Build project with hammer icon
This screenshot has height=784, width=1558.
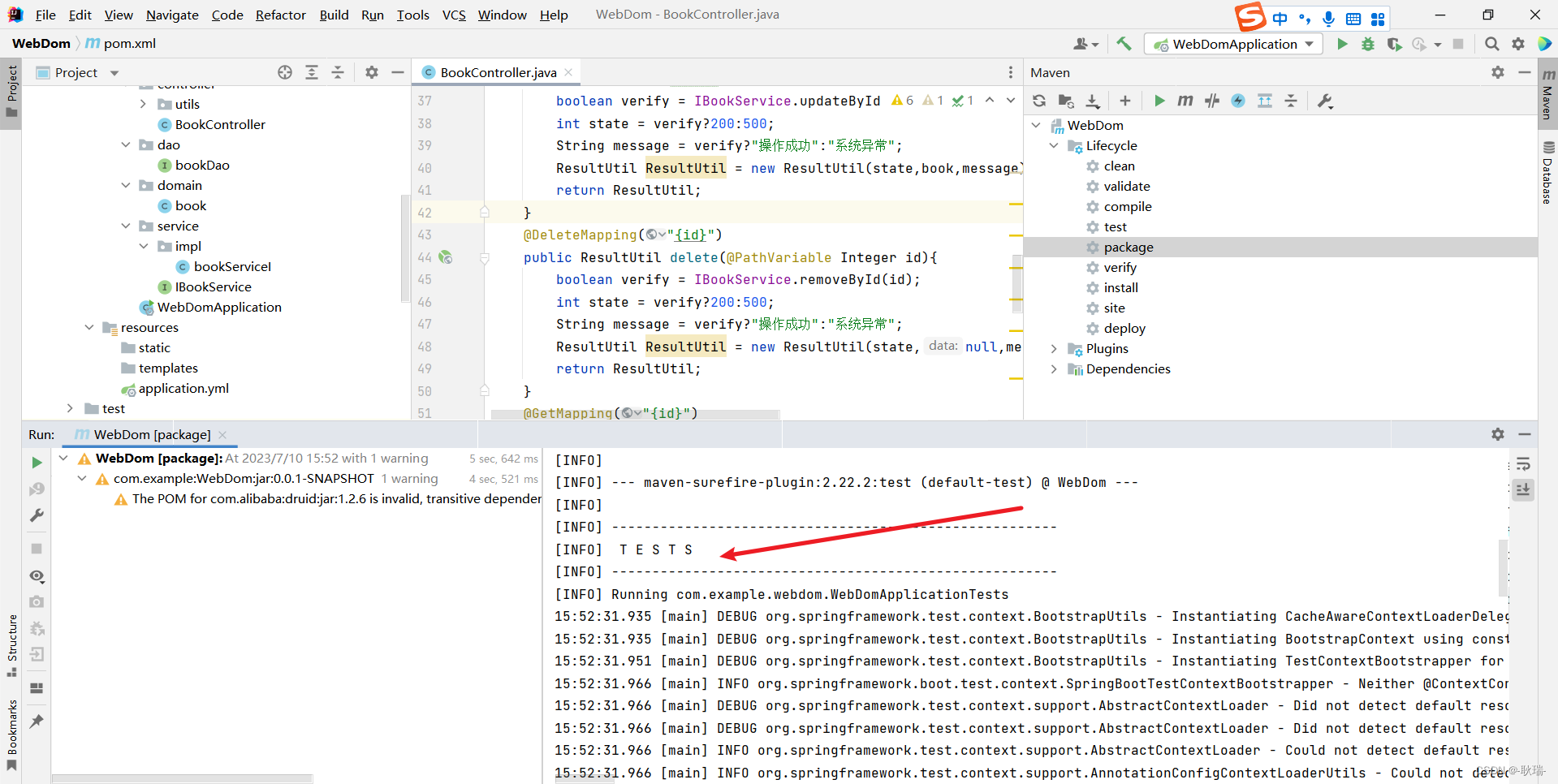[1124, 44]
